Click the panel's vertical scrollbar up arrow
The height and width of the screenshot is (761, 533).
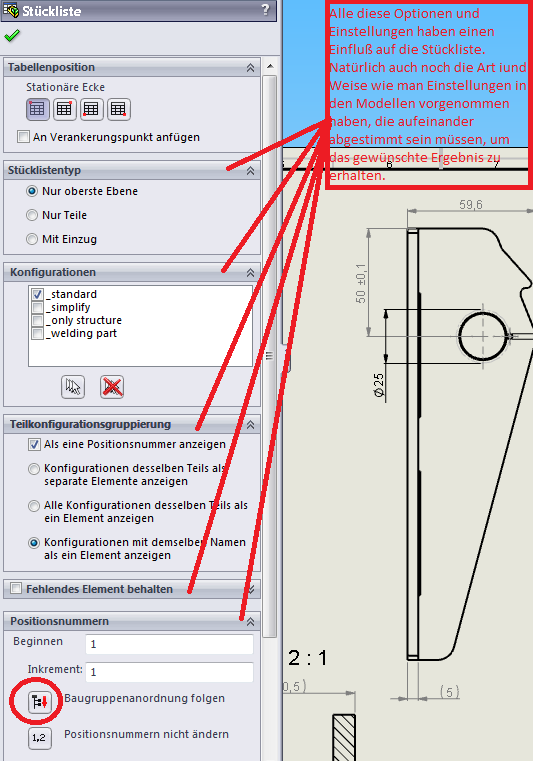click(x=270, y=66)
